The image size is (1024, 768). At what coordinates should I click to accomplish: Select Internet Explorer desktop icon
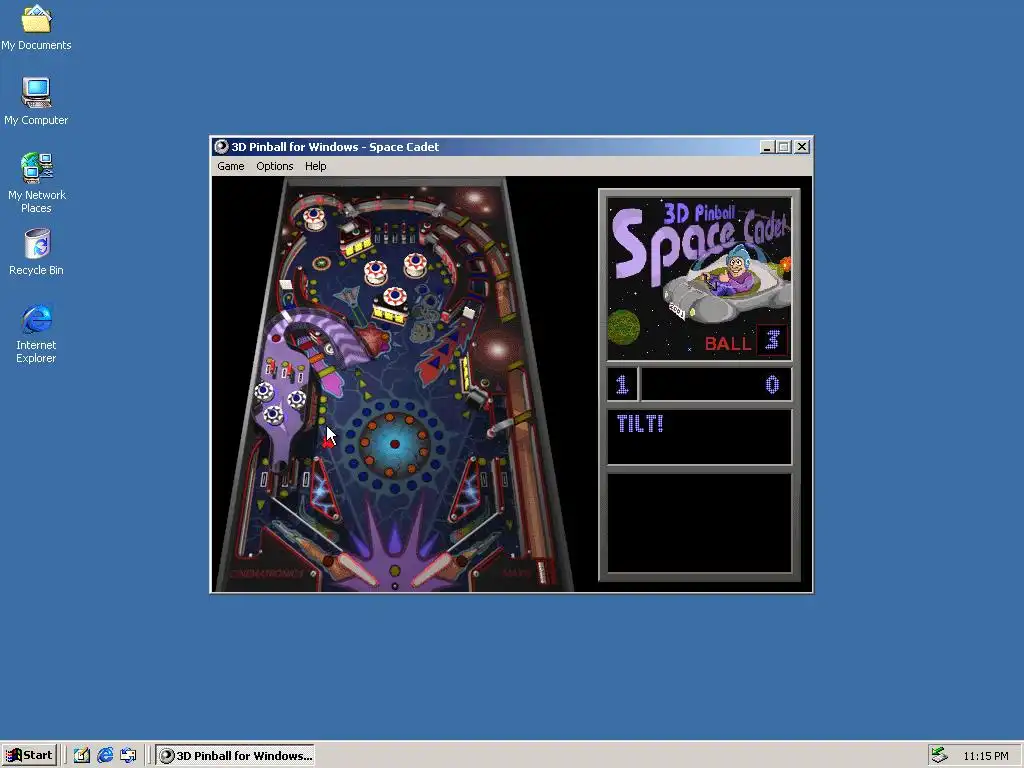(36, 333)
